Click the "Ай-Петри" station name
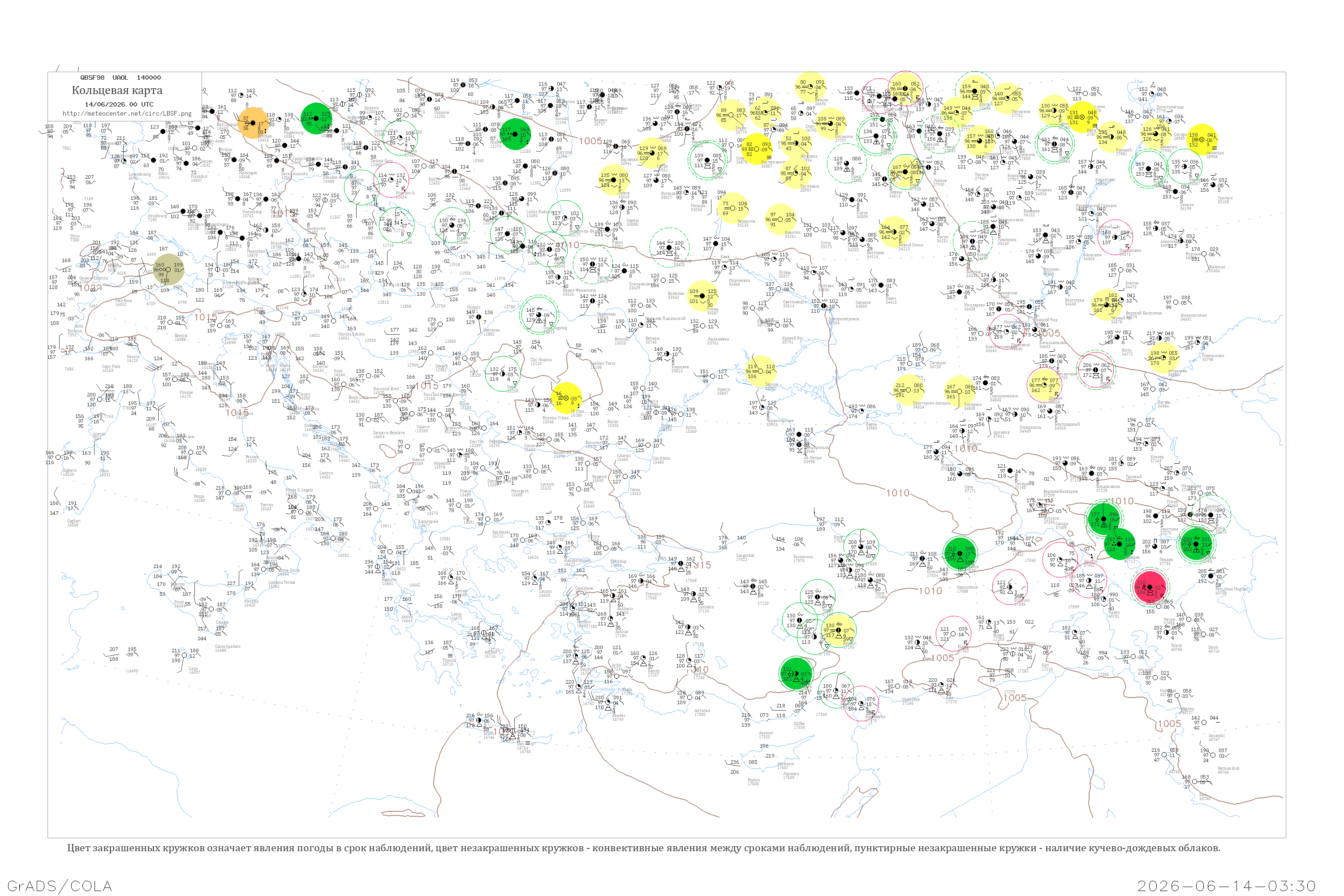 click(x=813, y=458)
